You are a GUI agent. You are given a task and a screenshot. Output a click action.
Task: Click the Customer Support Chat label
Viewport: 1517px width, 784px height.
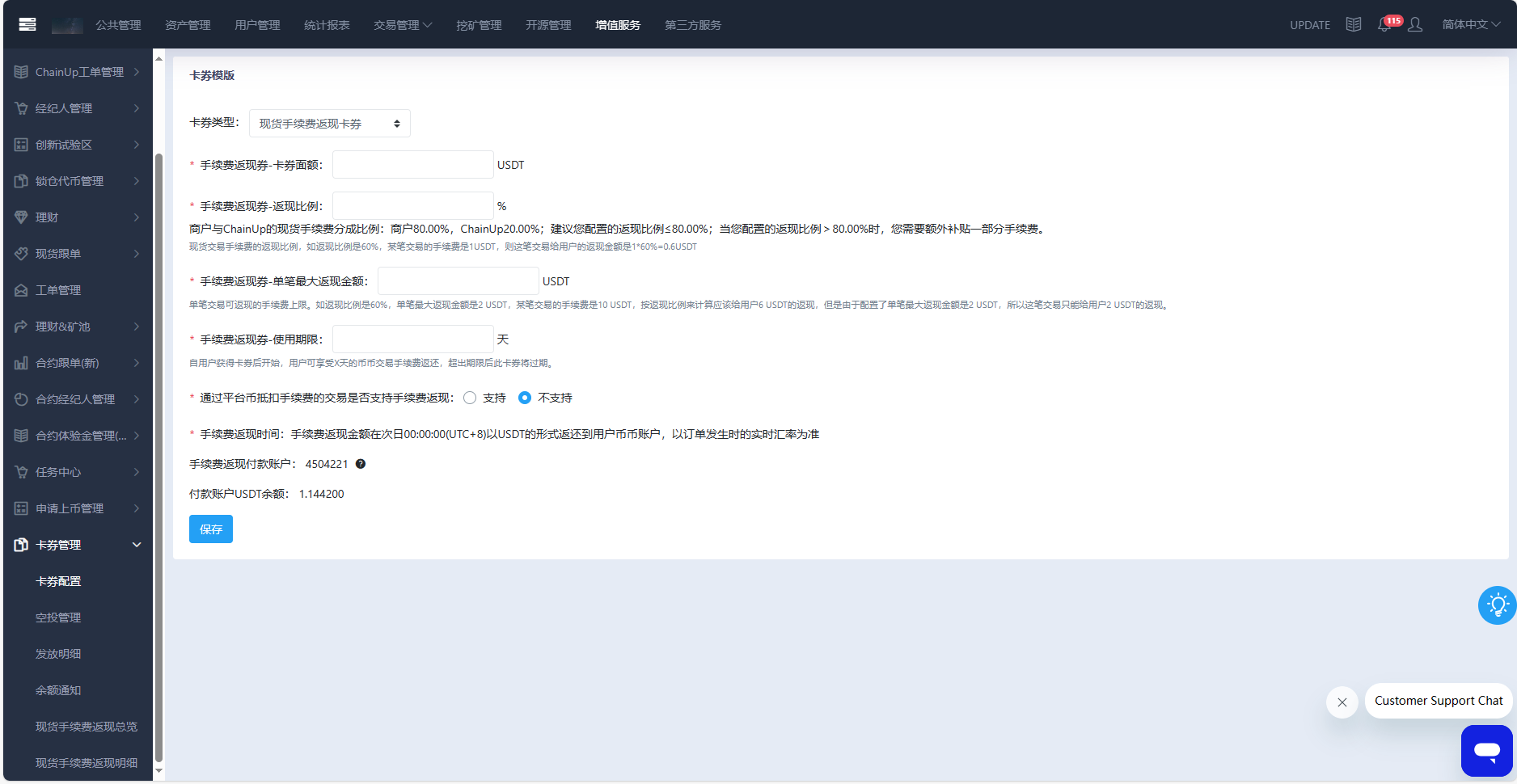pyautogui.click(x=1439, y=701)
